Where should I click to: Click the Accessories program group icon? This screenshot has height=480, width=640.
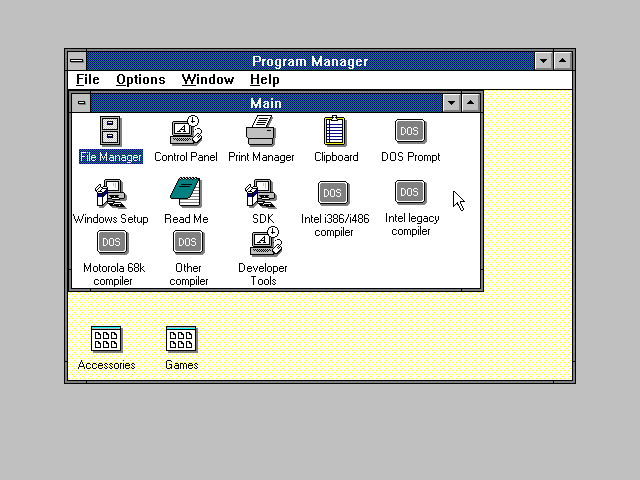click(106, 339)
